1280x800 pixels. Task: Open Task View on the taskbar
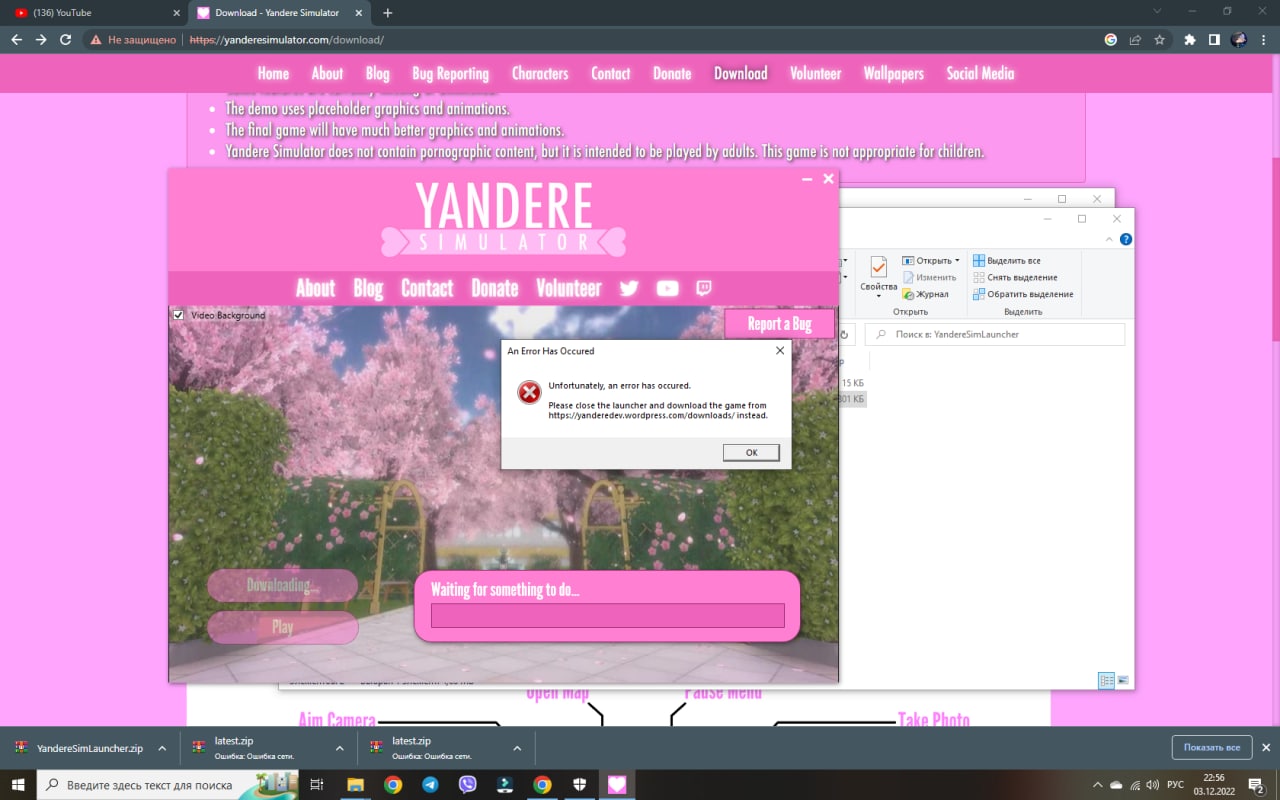click(317, 785)
